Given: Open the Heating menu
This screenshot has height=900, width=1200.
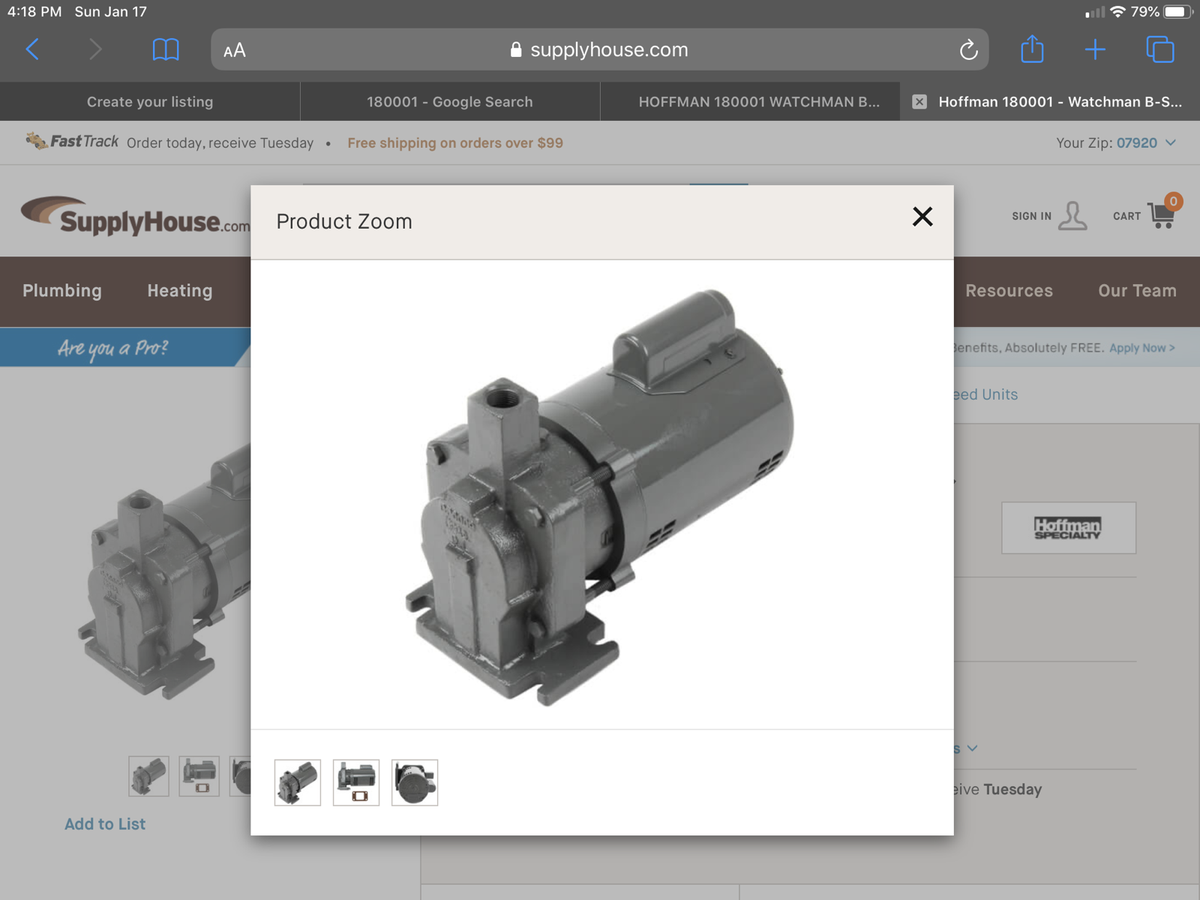Looking at the screenshot, I should pos(179,291).
